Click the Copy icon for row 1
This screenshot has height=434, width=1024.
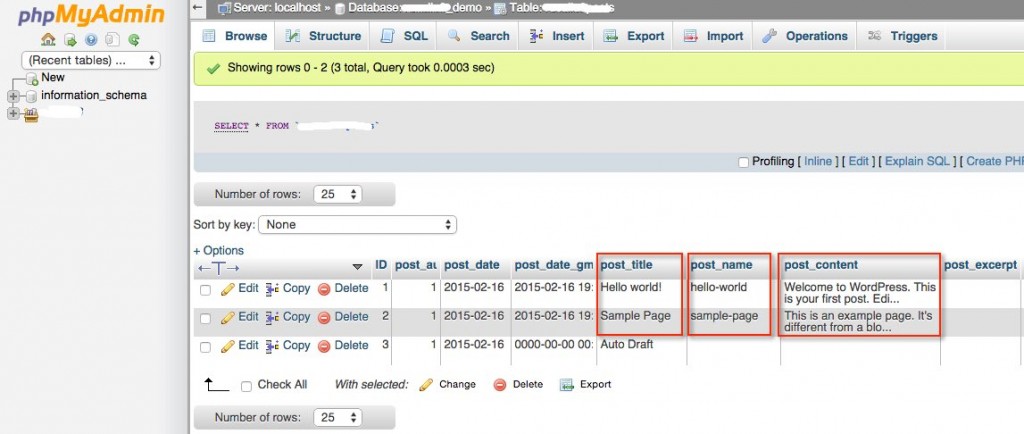point(272,289)
